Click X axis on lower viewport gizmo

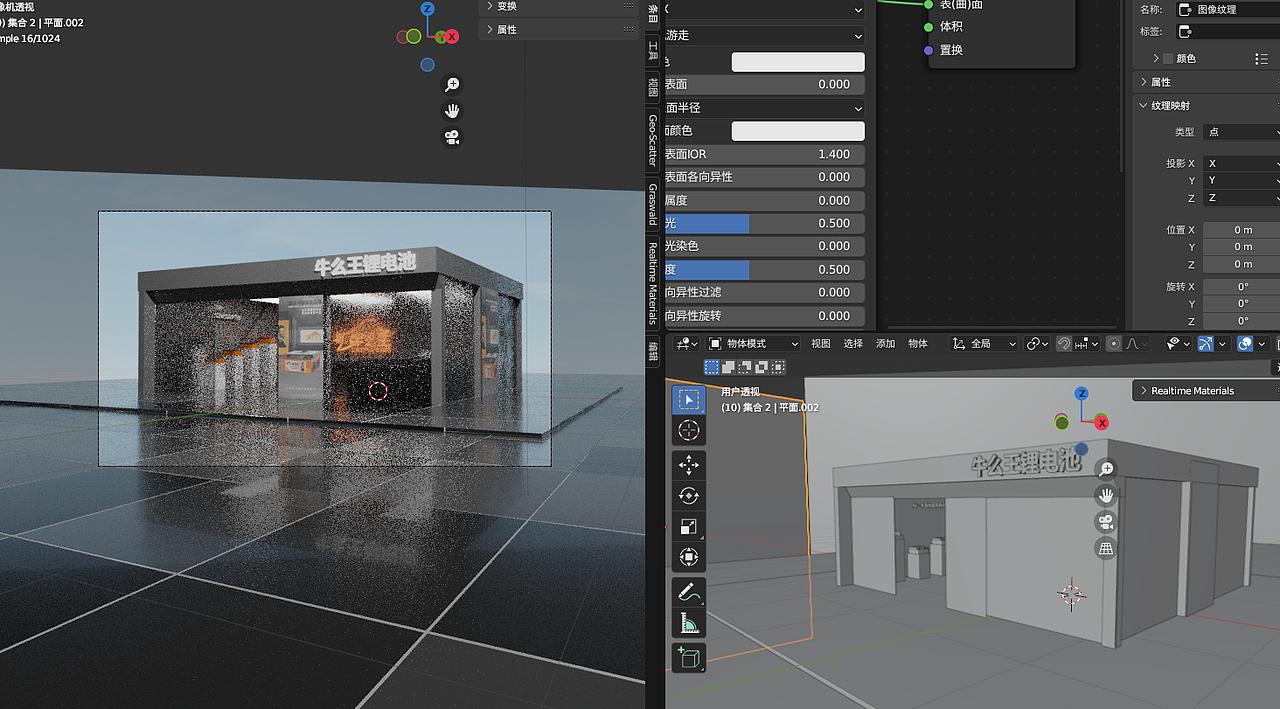[1102, 423]
